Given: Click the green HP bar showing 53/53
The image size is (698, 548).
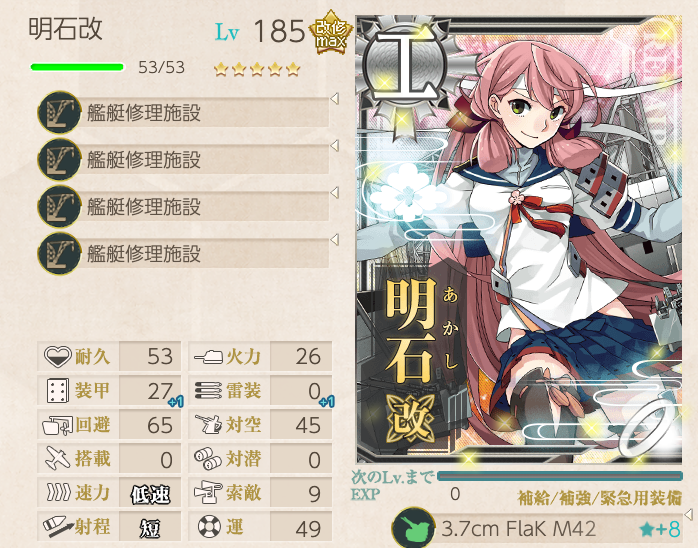Looking at the screenshot, I should pos(77,67).
